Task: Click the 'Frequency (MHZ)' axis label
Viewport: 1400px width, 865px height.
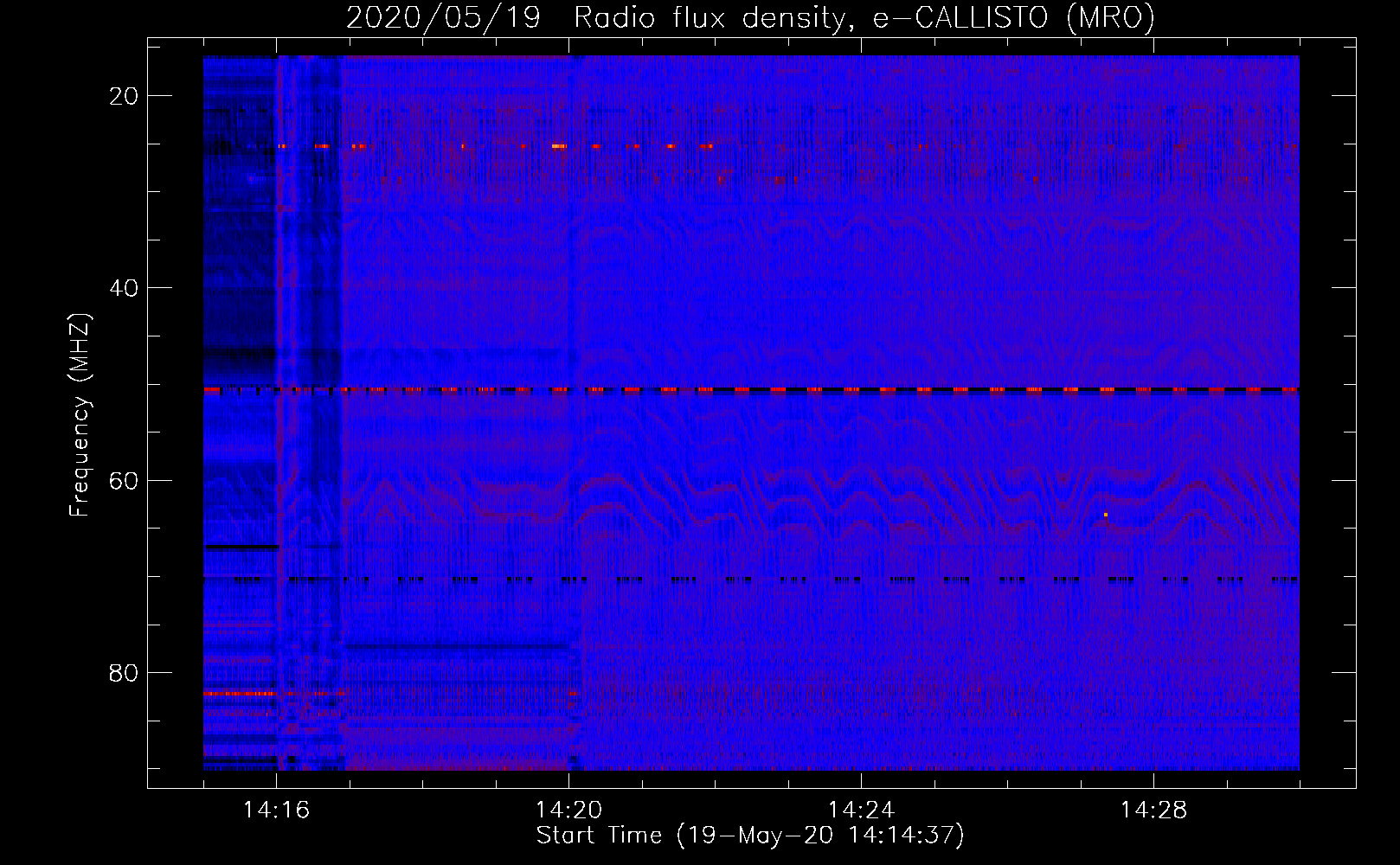Action: (80, 415)
